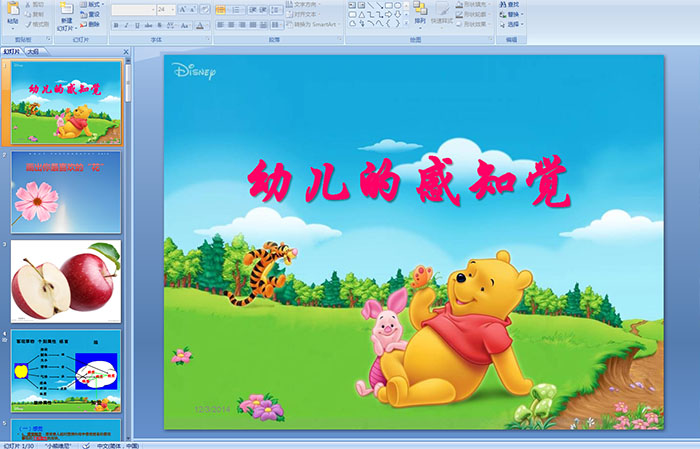The height and width of the screenshot is (449, 700).
Task: Clear all formatting icon
Action: tap(204, 9)
